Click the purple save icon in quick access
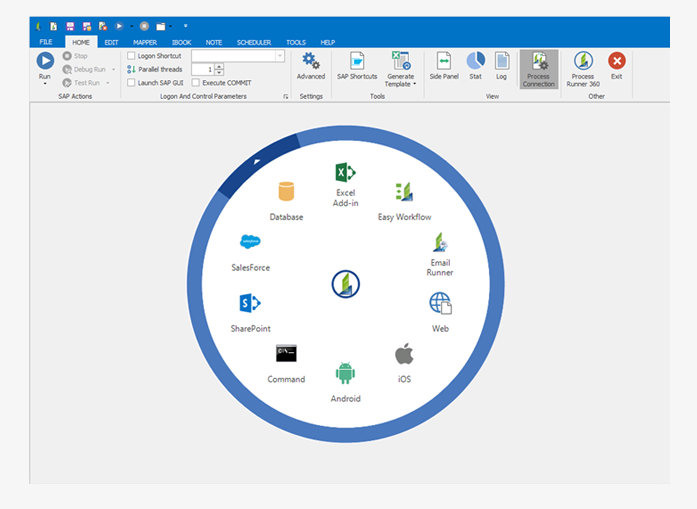This screenshot has height=509, width=697. (70, 26)
